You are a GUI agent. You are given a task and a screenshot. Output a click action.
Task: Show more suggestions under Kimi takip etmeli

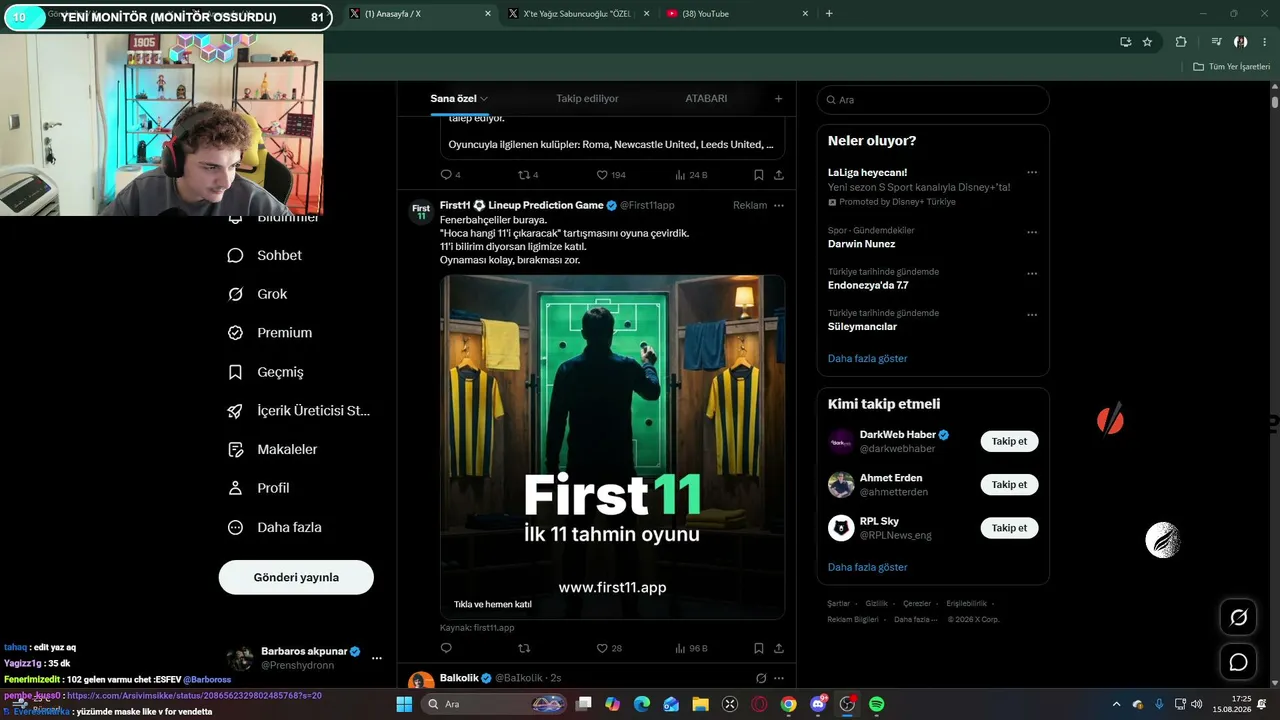tap(868, 567)
